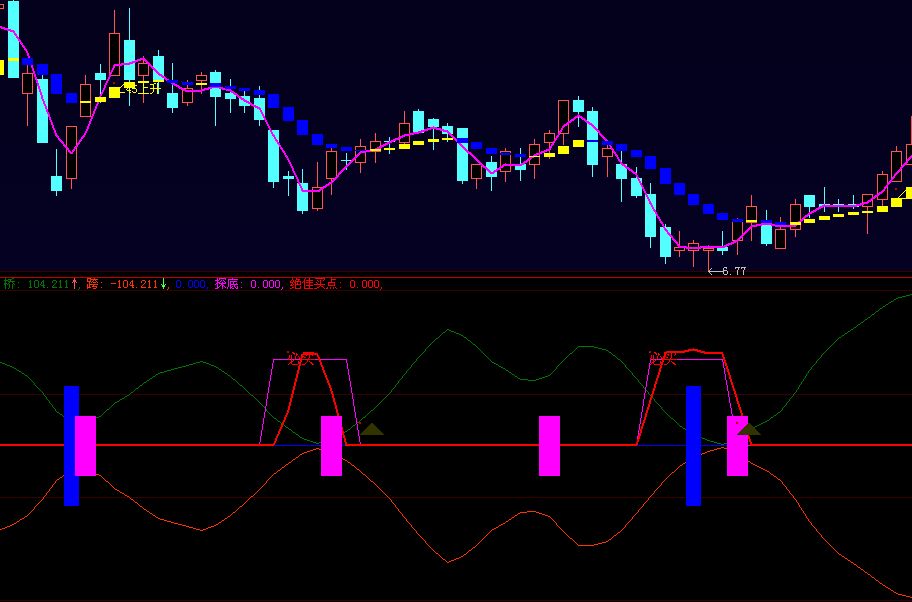This screenshot has height=602, width=912.
Task: Click the second olive triangle near right magenta bar
Action: pyautogui.click(x=748, y=428)
